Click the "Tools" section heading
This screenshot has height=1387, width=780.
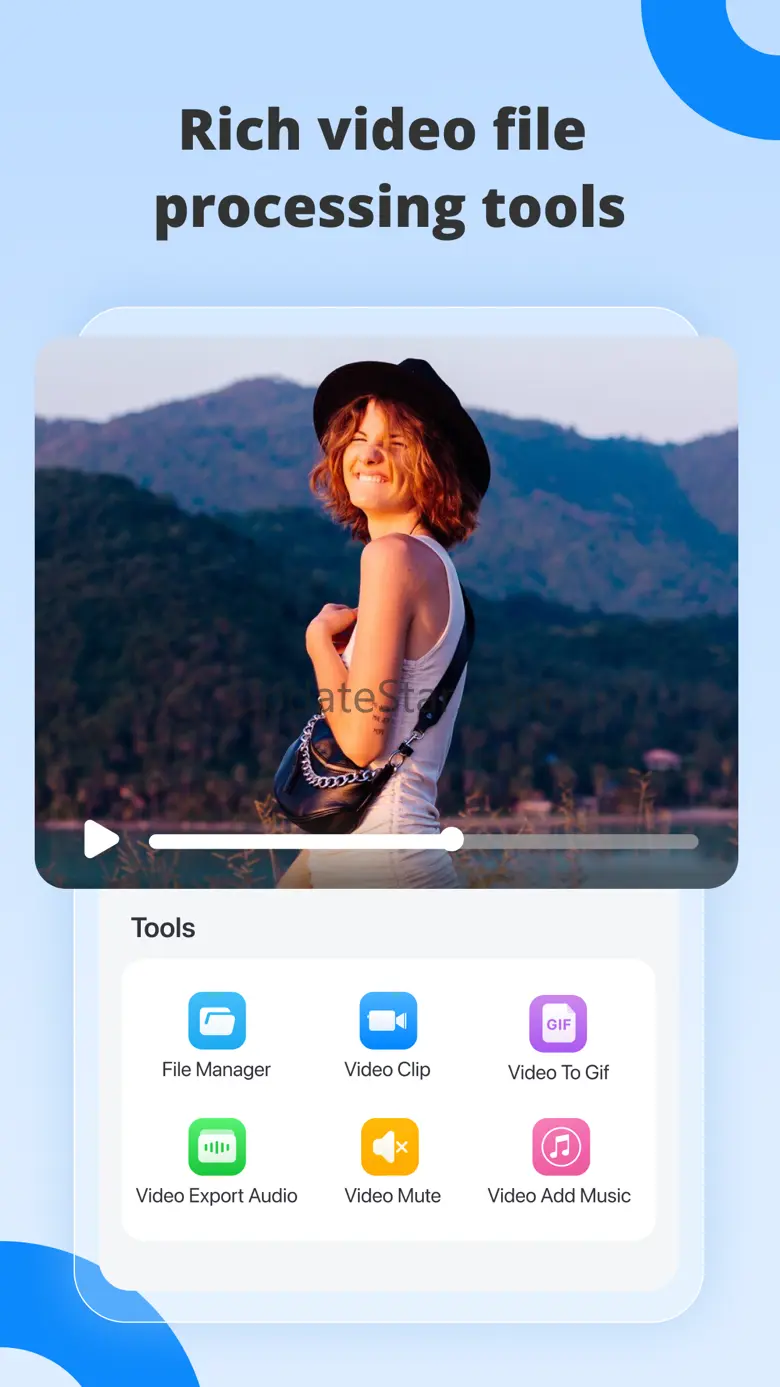163,928
